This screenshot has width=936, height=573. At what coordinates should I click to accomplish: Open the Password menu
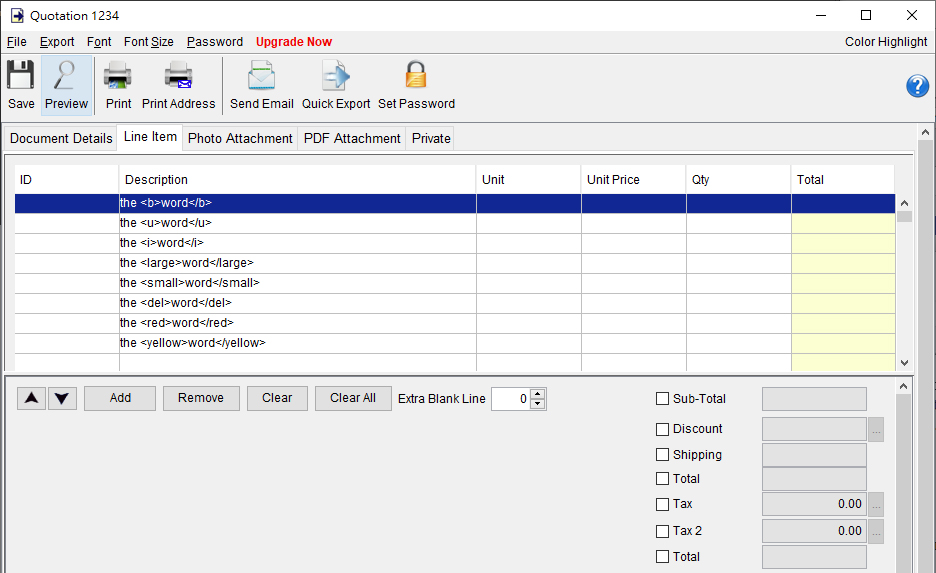215,42
